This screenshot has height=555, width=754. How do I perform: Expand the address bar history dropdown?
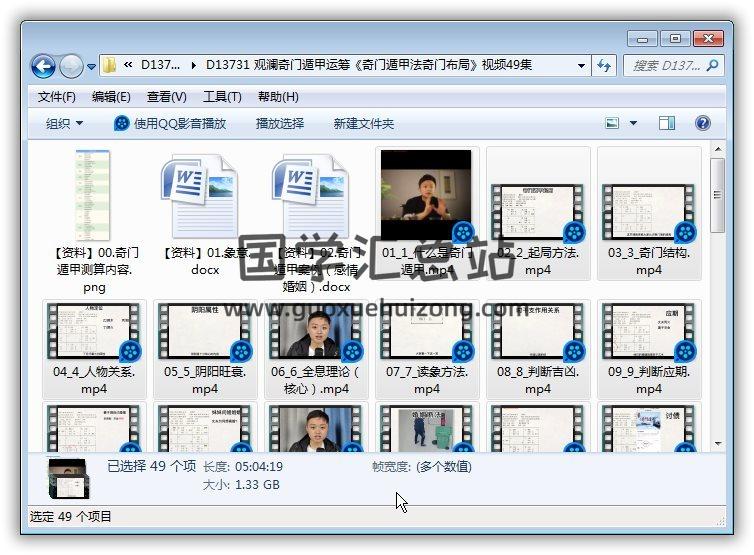582,66
